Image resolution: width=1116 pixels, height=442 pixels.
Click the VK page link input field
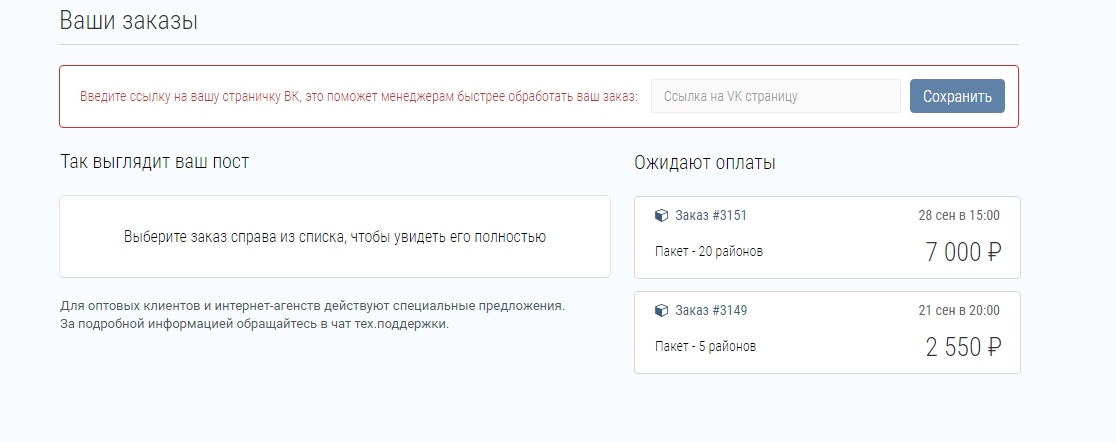(x=776, y=96)
